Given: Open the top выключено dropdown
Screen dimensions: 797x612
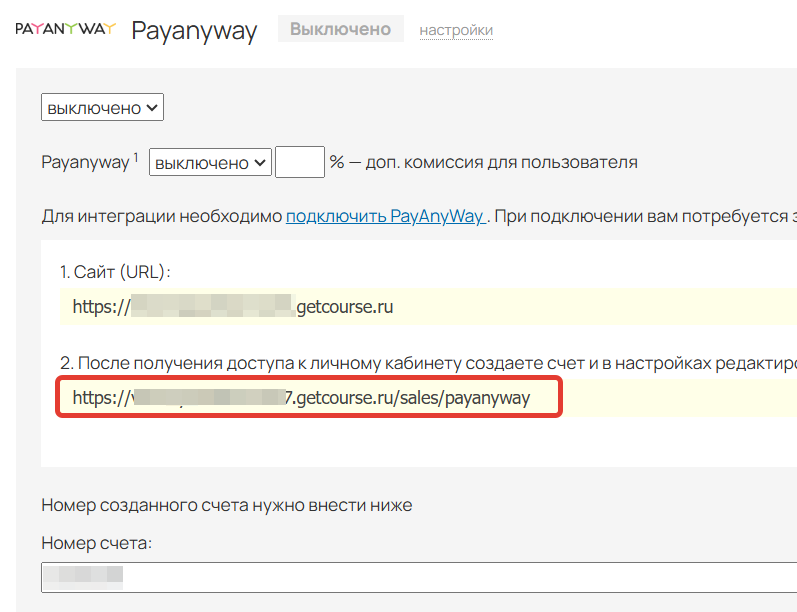Looking at the screenshot, I should pos(102,107).
